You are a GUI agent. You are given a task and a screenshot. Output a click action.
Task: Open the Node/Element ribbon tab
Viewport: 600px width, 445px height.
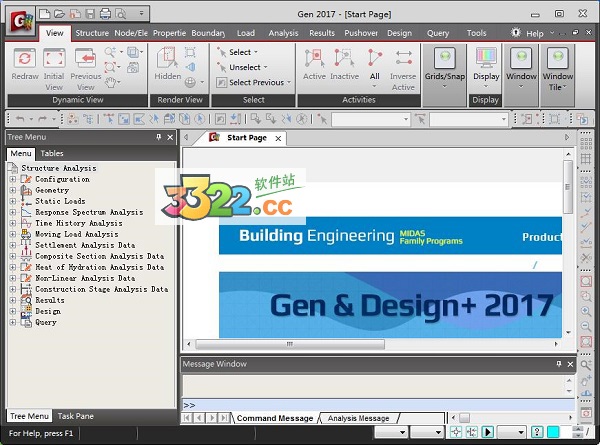(x=131, y=33)
